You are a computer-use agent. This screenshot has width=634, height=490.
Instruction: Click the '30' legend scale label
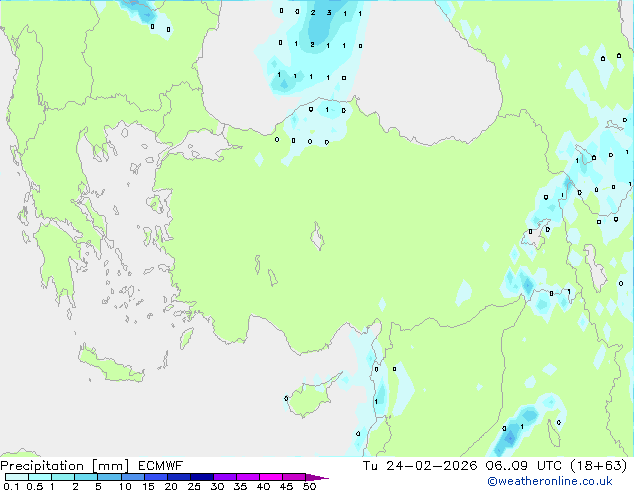[x=217, y=486]
